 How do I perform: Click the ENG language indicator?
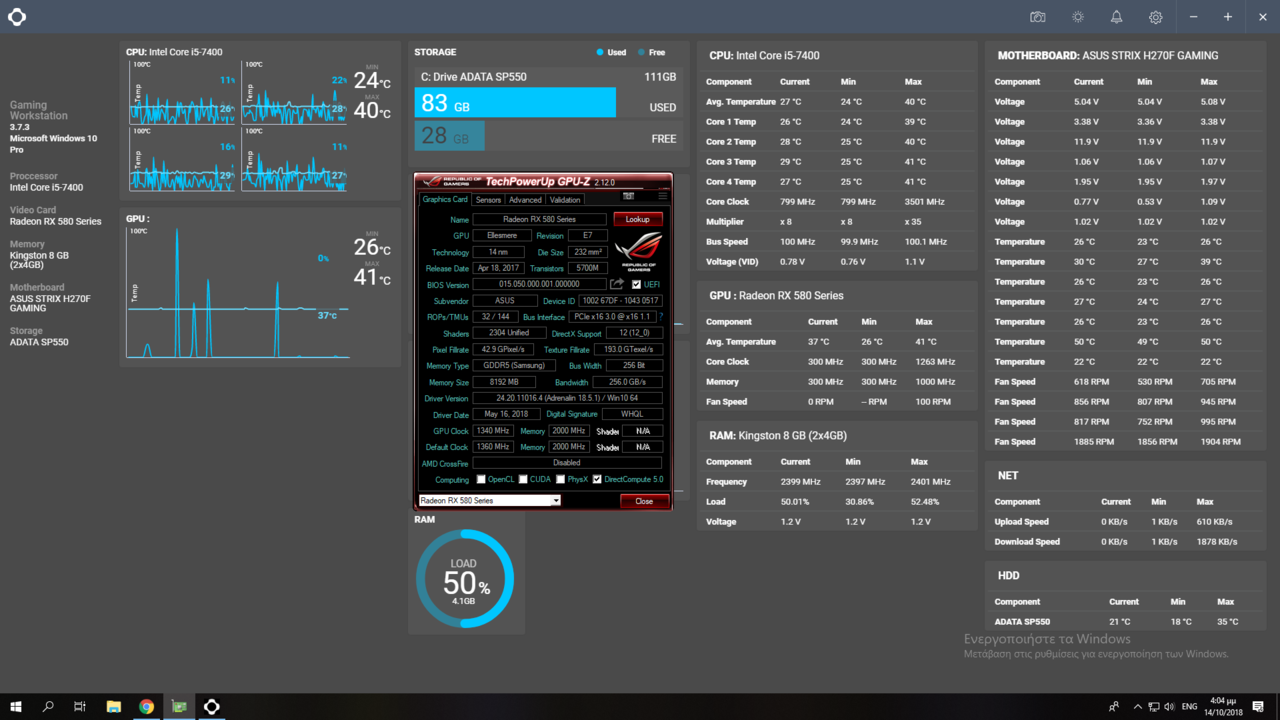1190,706
